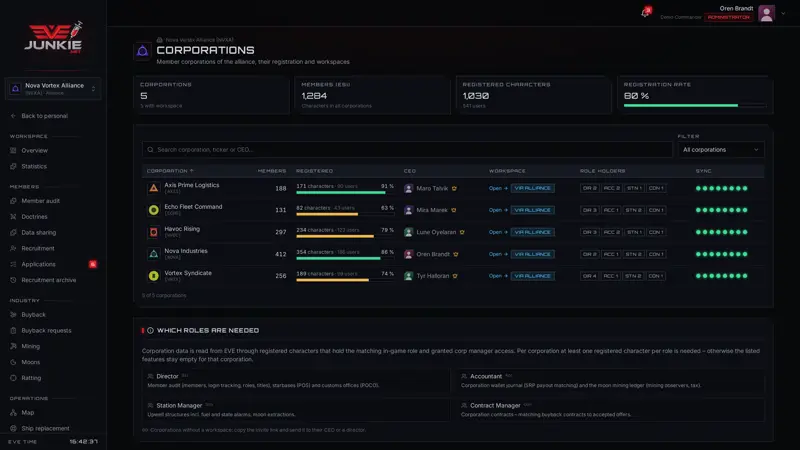Click the Moons sidebar icon
Image resolution: width=800 pixels, height=450 pixels.
tap(13, 362)
